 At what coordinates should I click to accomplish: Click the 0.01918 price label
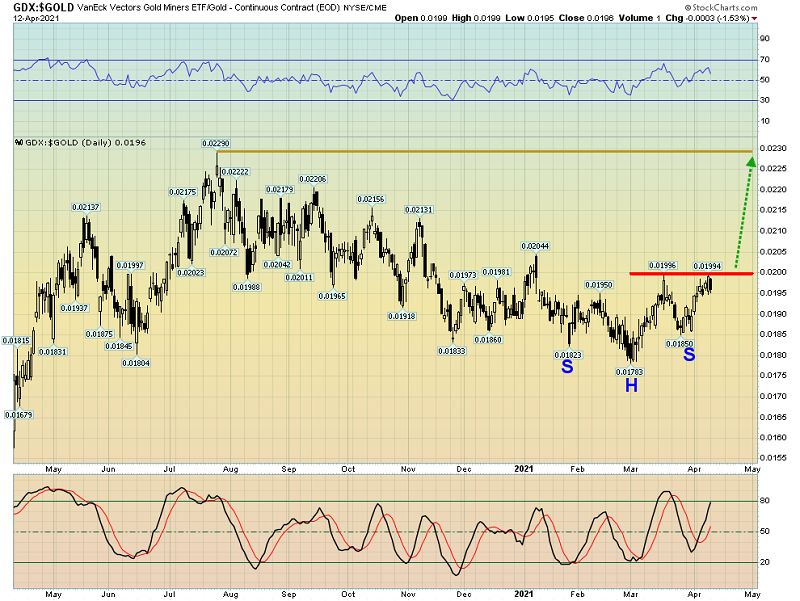tap(402, 316)
